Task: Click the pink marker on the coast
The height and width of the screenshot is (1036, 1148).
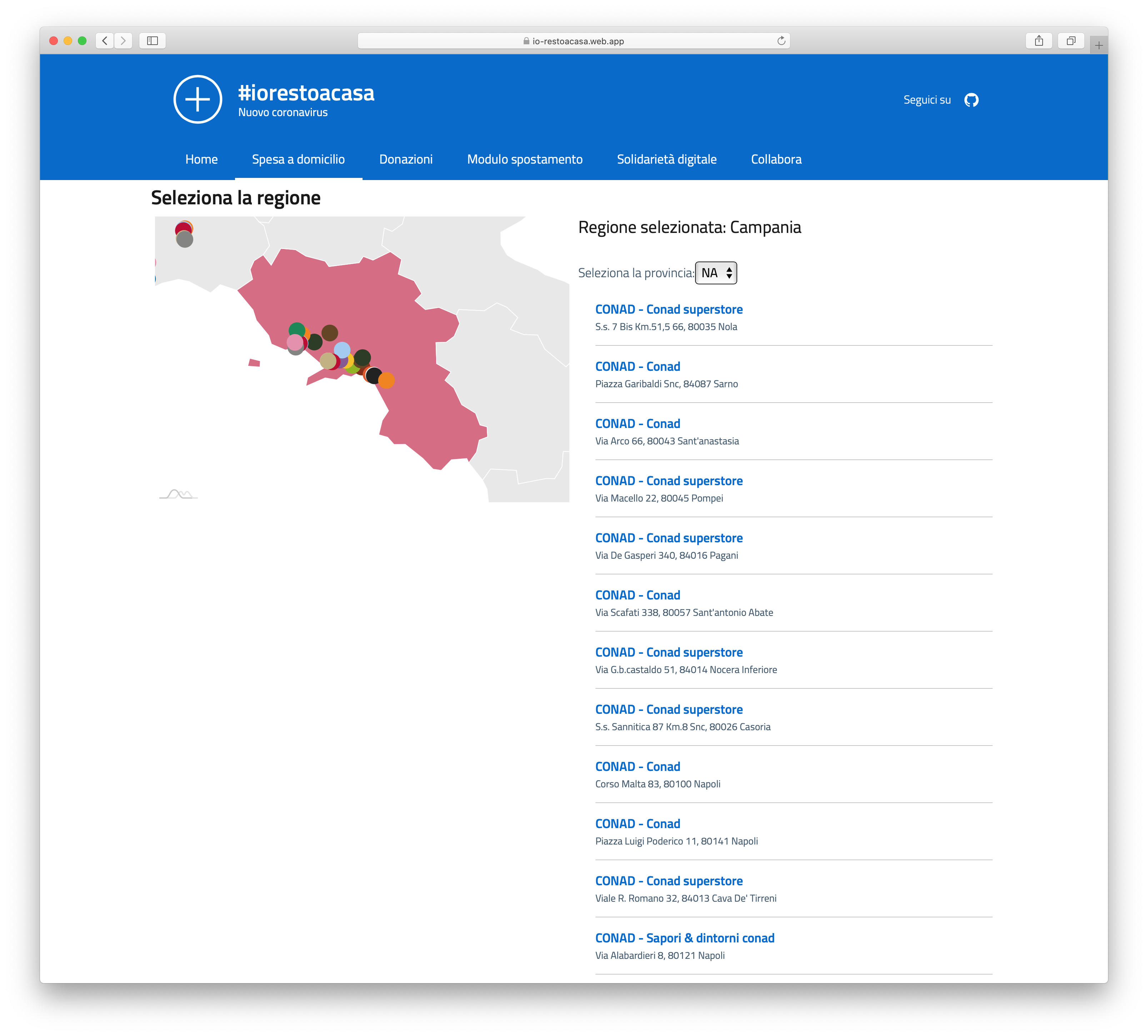Action: pyautogui.click(x=295, y=342)
